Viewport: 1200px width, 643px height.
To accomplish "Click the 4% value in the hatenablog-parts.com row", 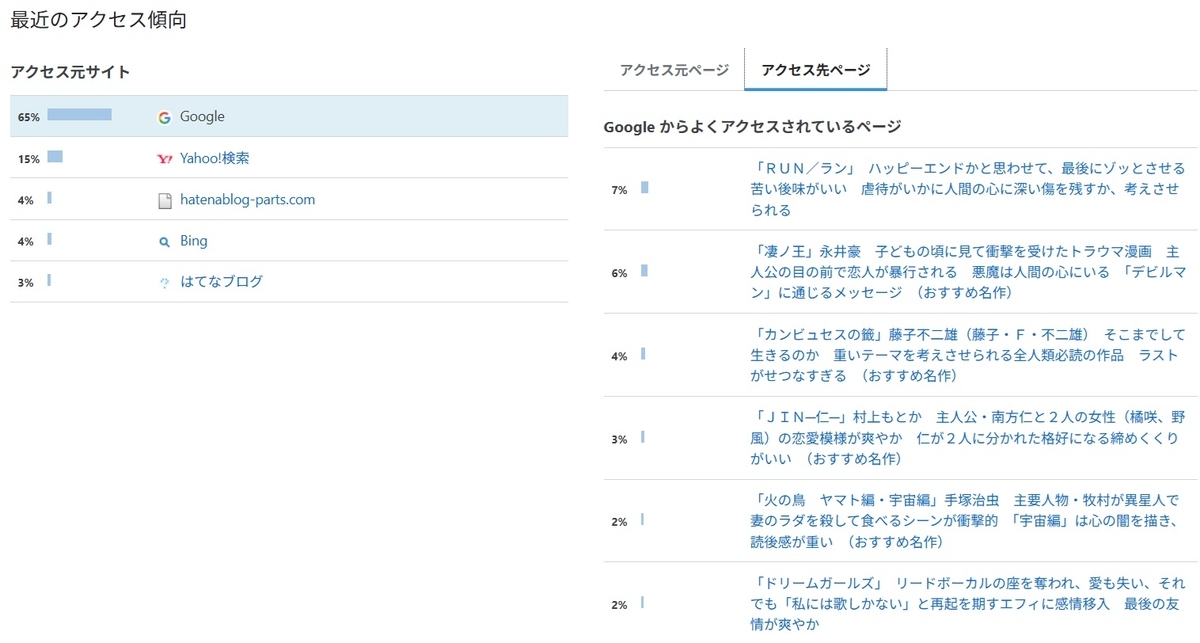I will coord(25,201).
